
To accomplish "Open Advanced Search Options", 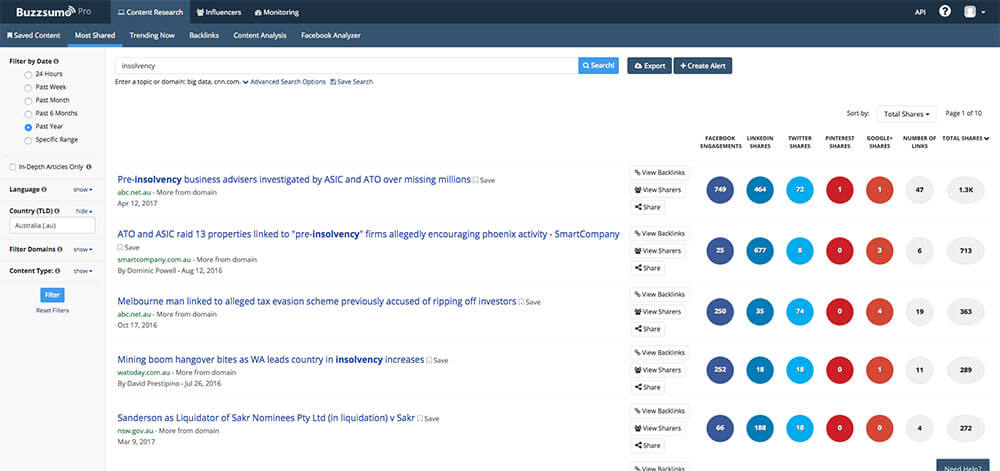I will [x=284, y=82].
